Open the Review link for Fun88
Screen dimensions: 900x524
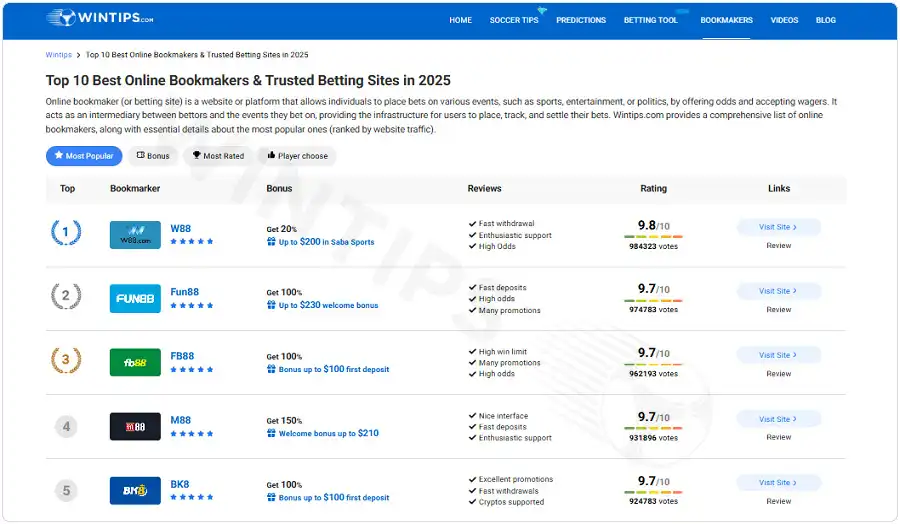pyautogui.click(x=778, y=309)
